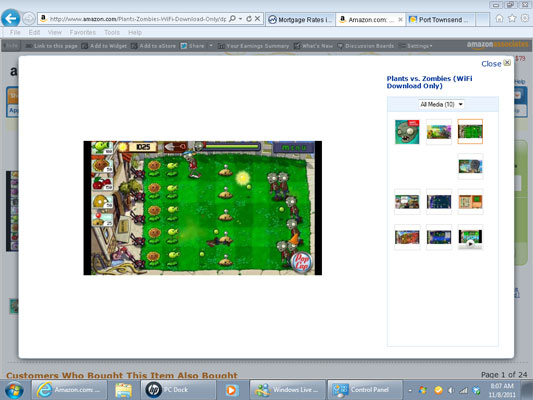Play the video thumbnail in media list
Image resolution: width=533 pixels, height=400 pixels.
[x=470, y=238]
